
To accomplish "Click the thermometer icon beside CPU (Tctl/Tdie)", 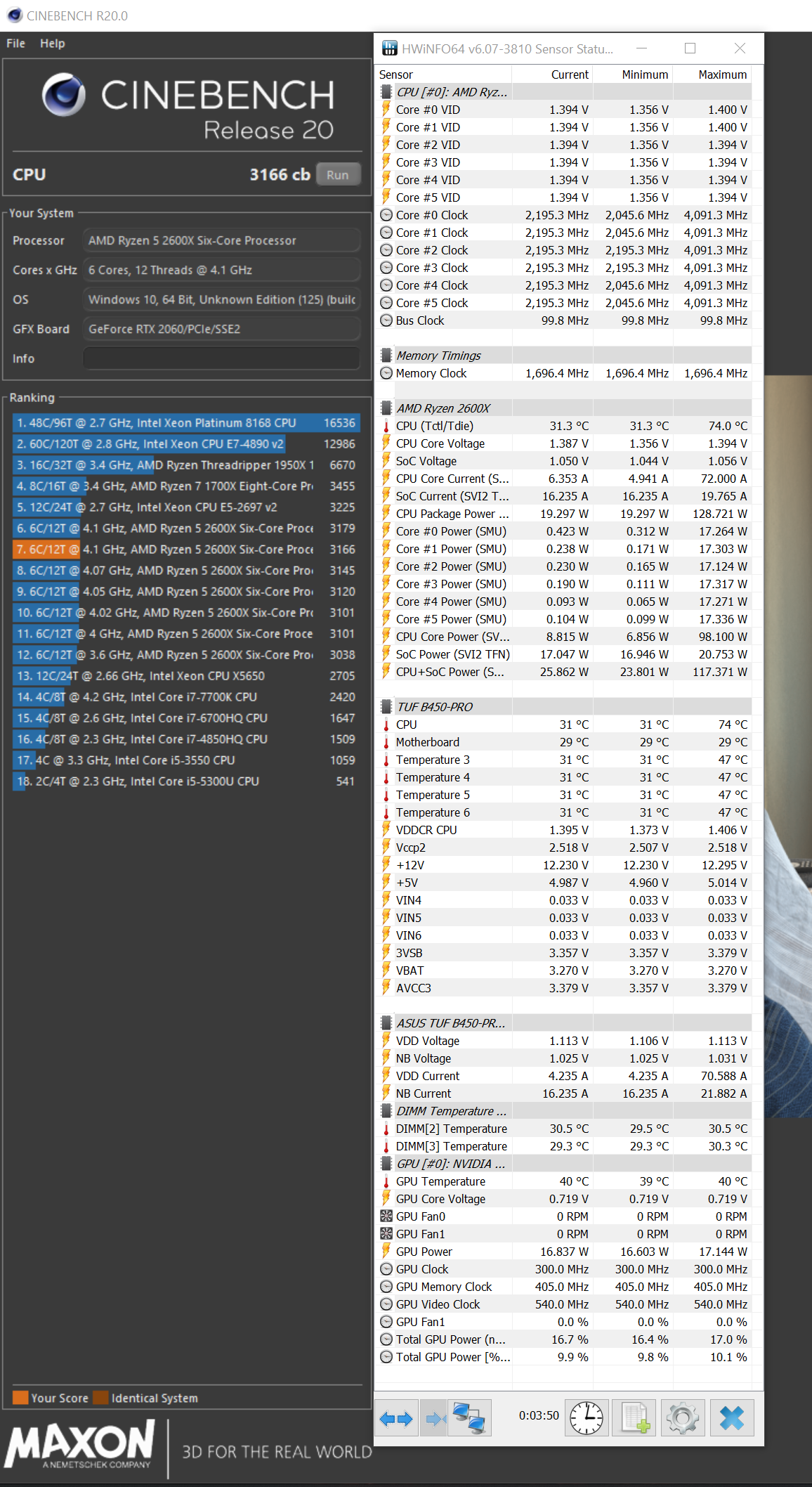I will click(x=386, y=426).
